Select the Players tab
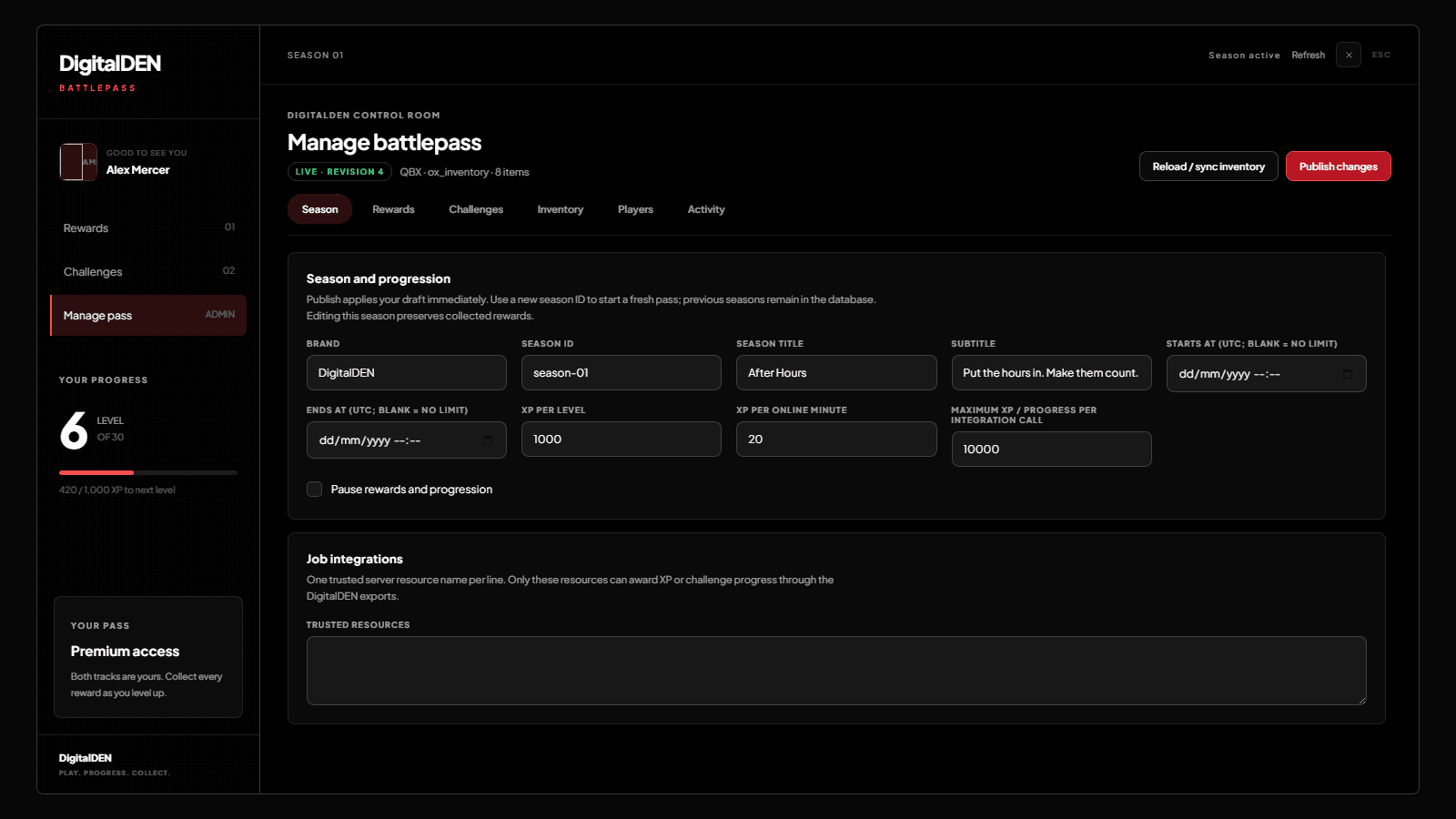This screenshot has height=819, width=1456. [x=635, y=209]
